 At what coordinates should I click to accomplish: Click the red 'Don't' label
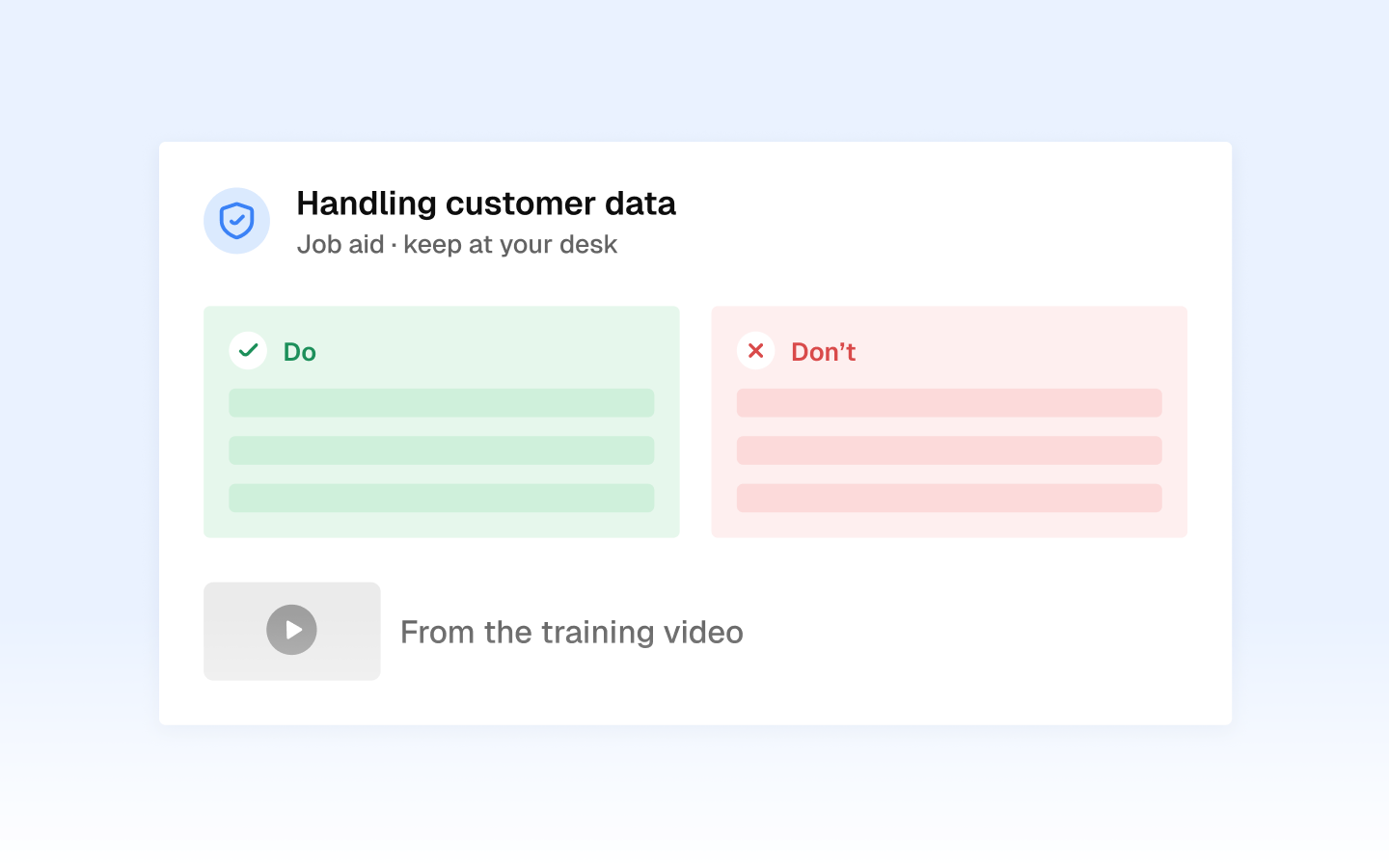(823, 352)
